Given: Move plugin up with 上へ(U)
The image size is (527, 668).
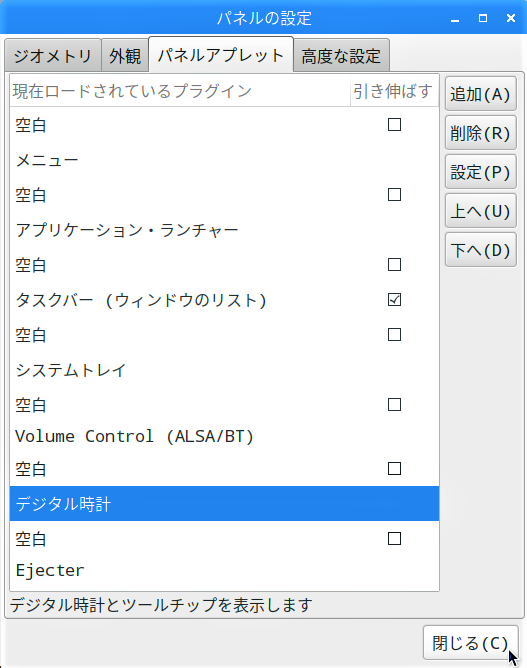Looking at the screenshot, I should (481, 210).
